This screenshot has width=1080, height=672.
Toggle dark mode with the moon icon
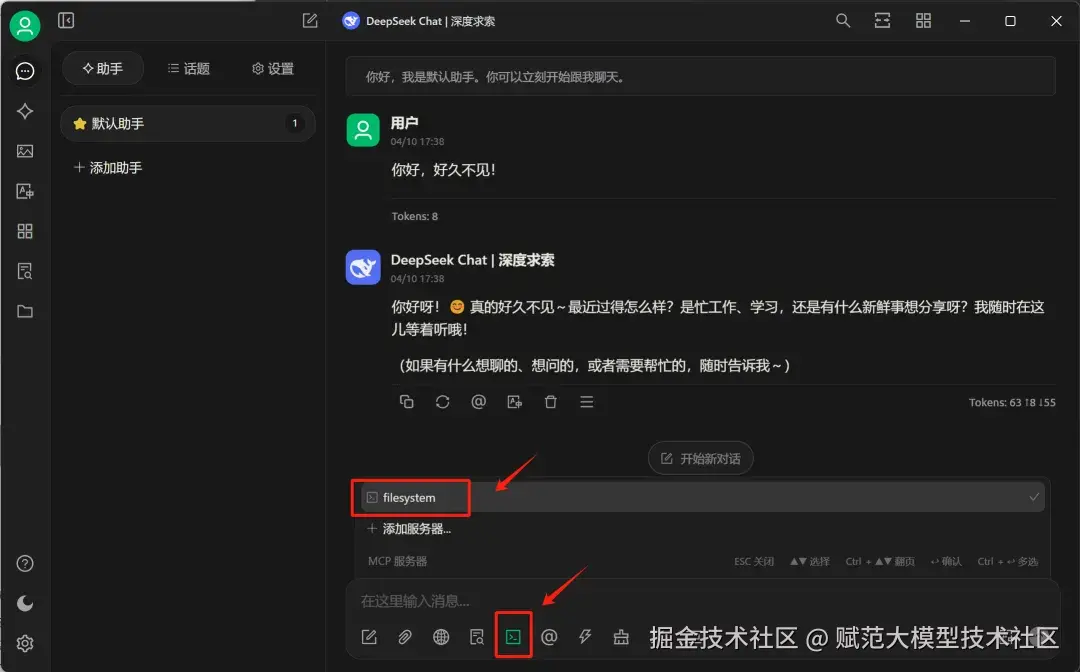tap(25, 603)
